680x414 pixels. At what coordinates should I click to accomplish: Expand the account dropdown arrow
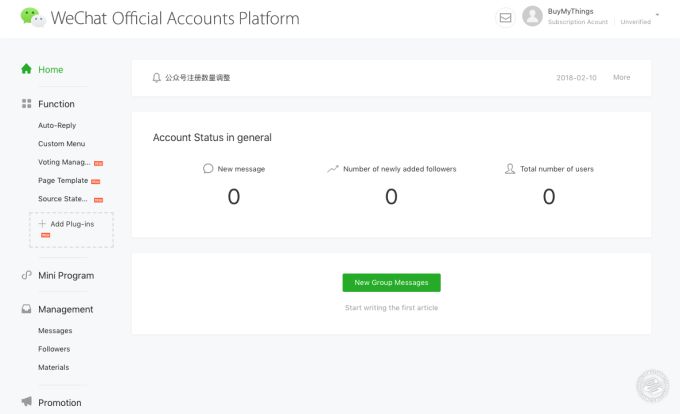[x=657, y=14]
